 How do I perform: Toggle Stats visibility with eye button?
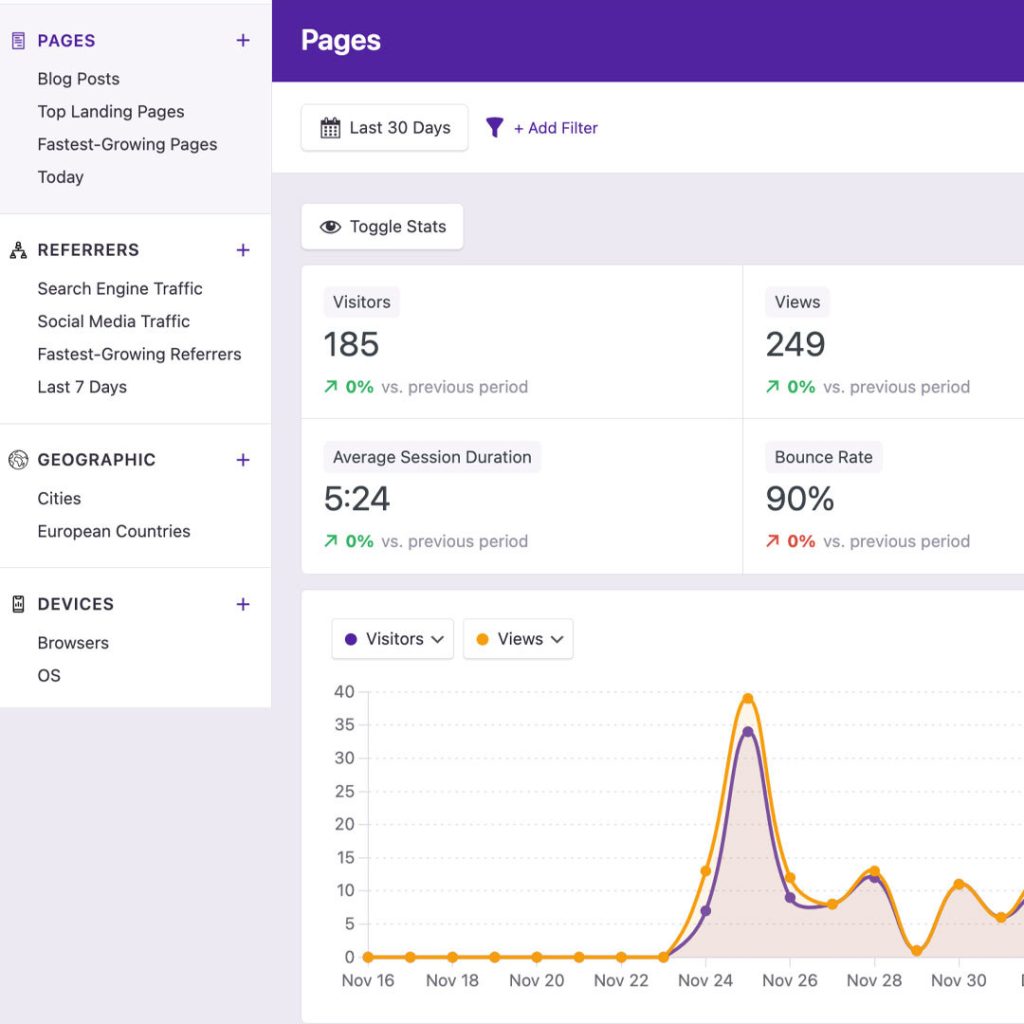tap(382, 227)
